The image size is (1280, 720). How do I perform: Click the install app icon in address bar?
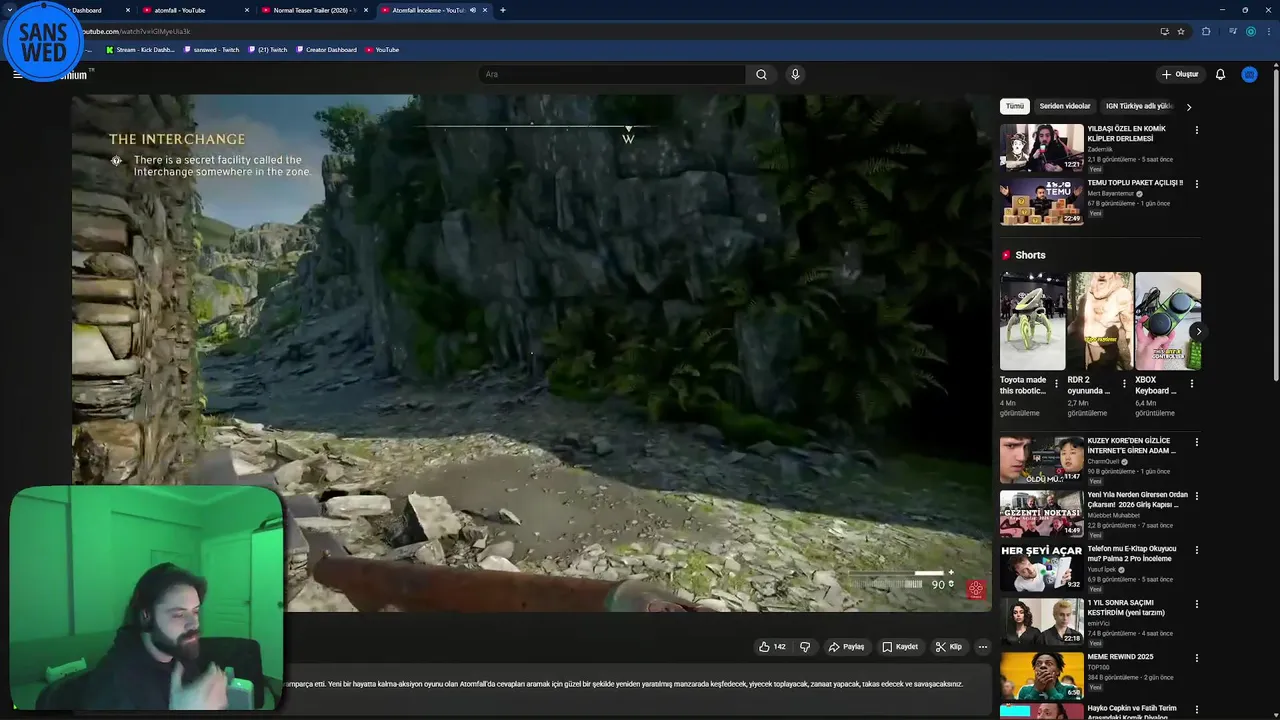[1164, 31]
